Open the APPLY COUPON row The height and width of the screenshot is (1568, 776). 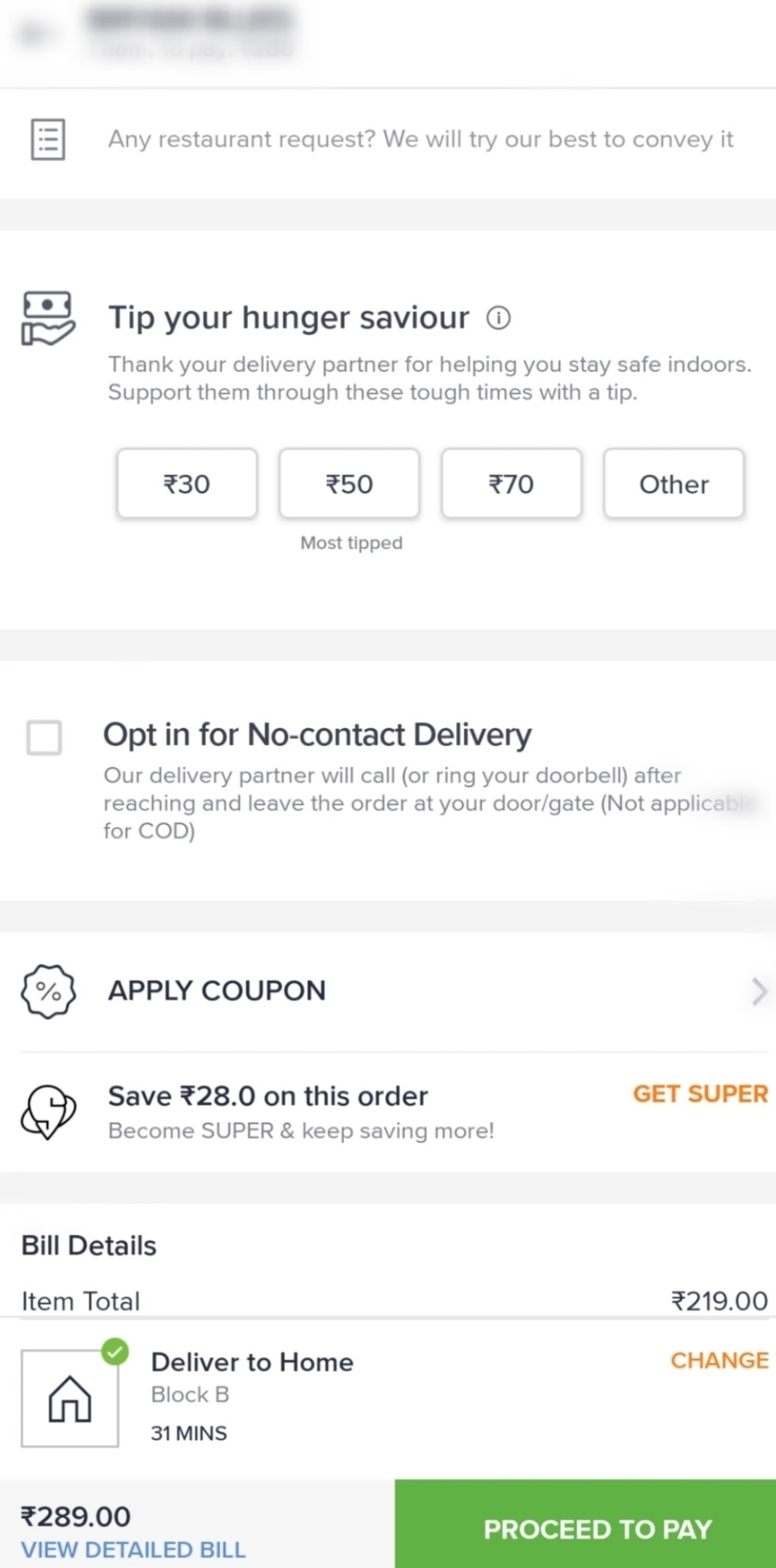tap(217, 991)
